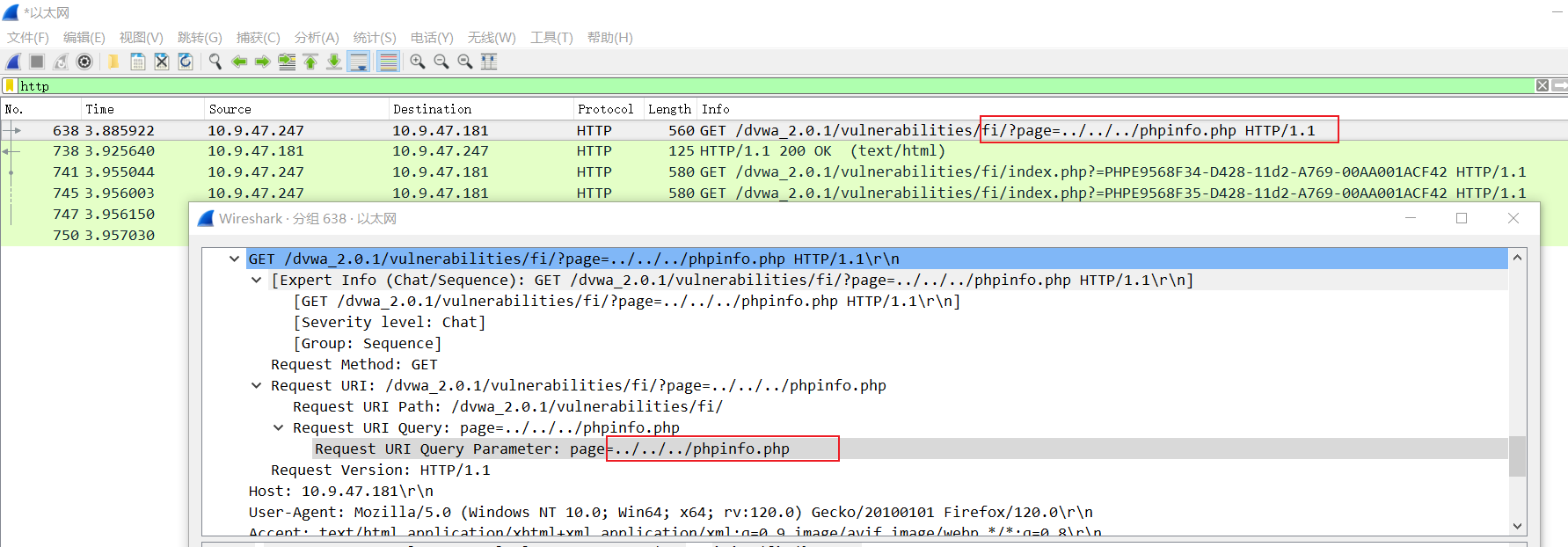The height and width of the screenshot is (547, 1568).
Task: Stop the running packet capture
Action: 37,62
